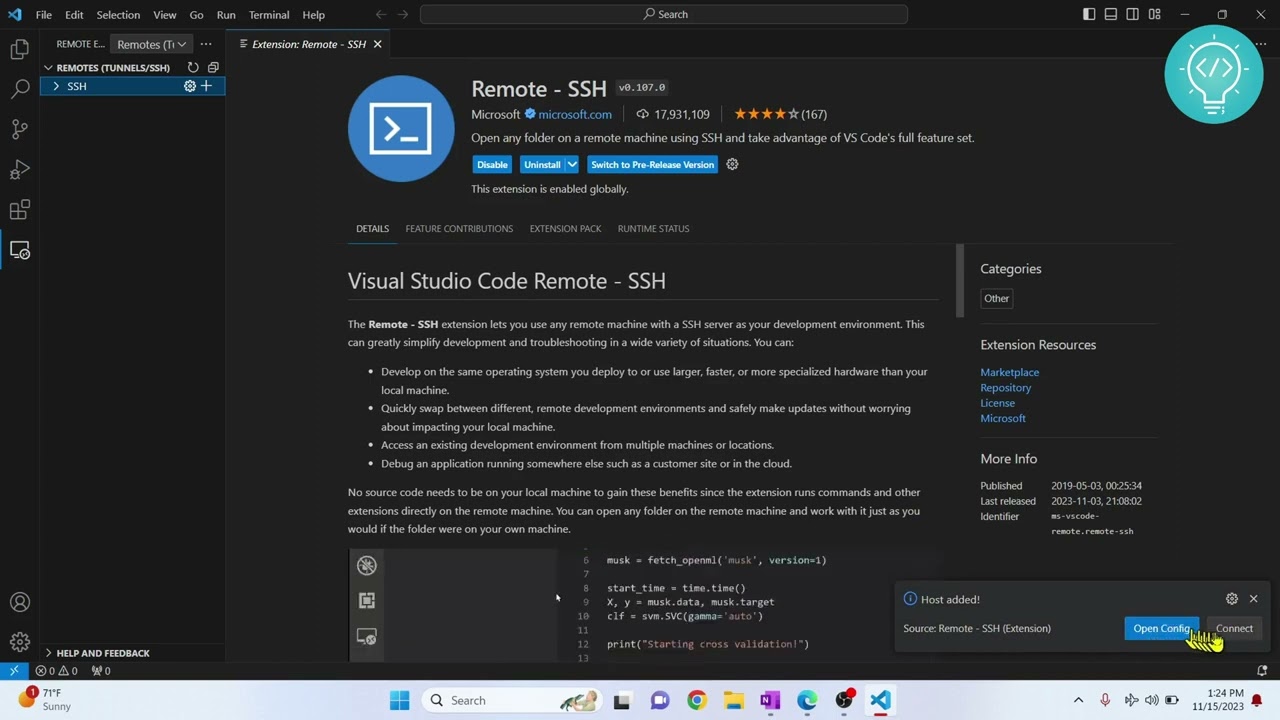Click the VS Code command center search box
Image resolution: width=1280 pixels, height=720 pixels.
(664, 14)
